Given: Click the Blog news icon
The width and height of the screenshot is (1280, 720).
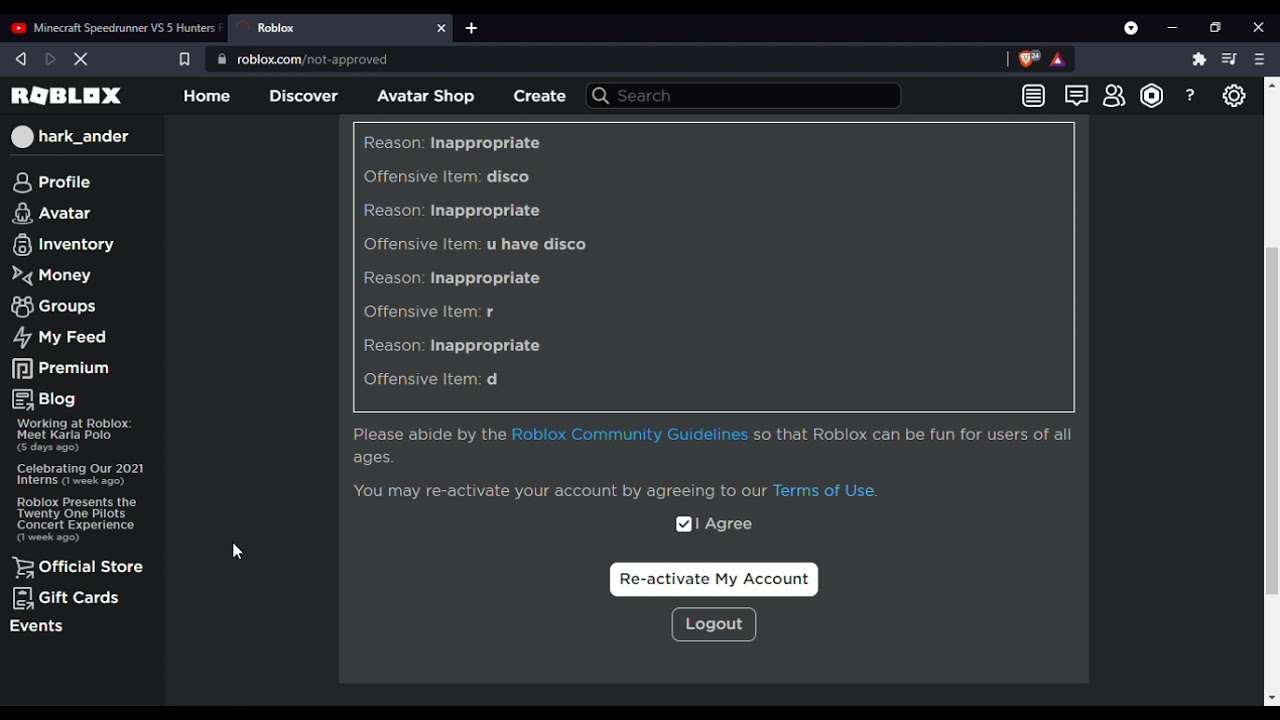Looking at the screenshot, I should (x=22, y=400).
